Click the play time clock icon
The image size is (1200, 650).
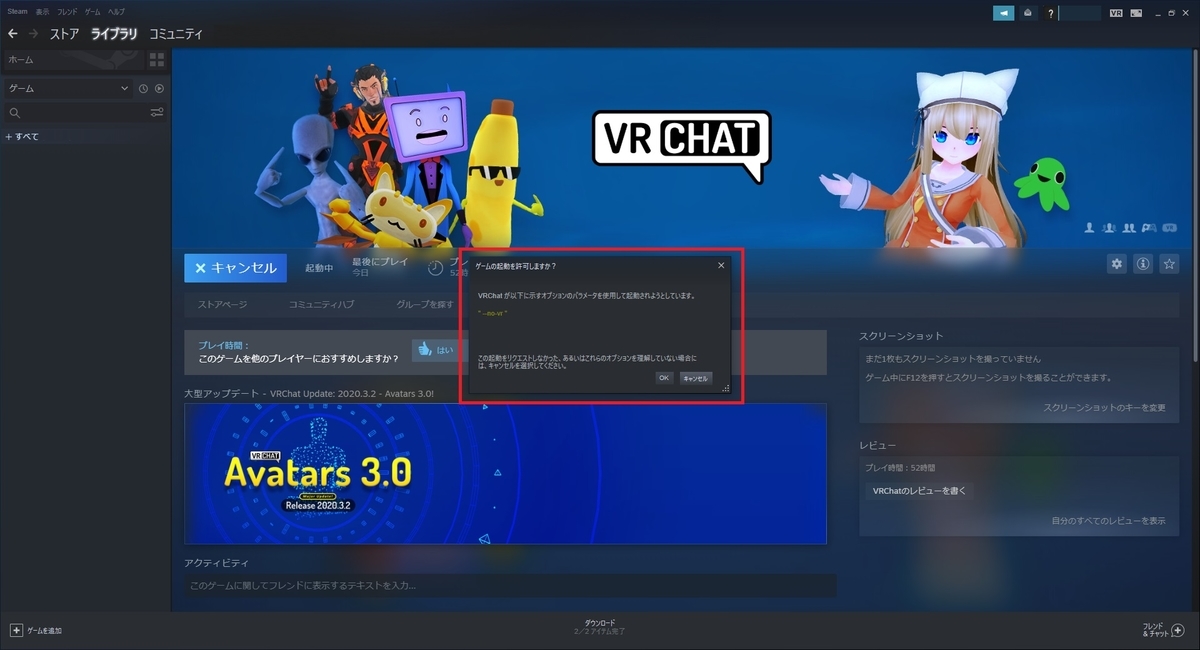(435, 268)
